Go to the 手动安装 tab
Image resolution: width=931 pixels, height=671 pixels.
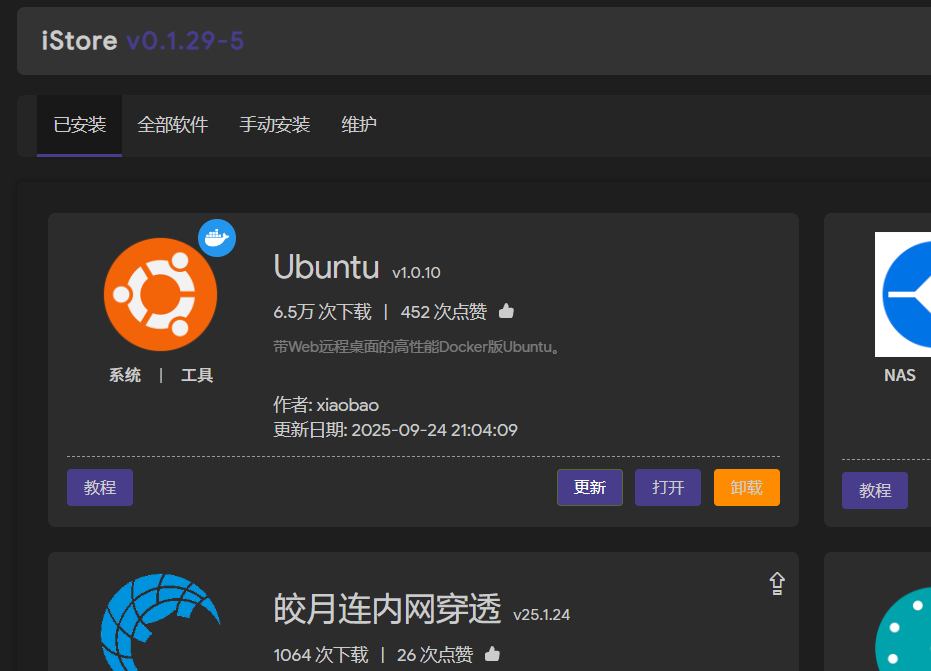click(x=275, y=125)
